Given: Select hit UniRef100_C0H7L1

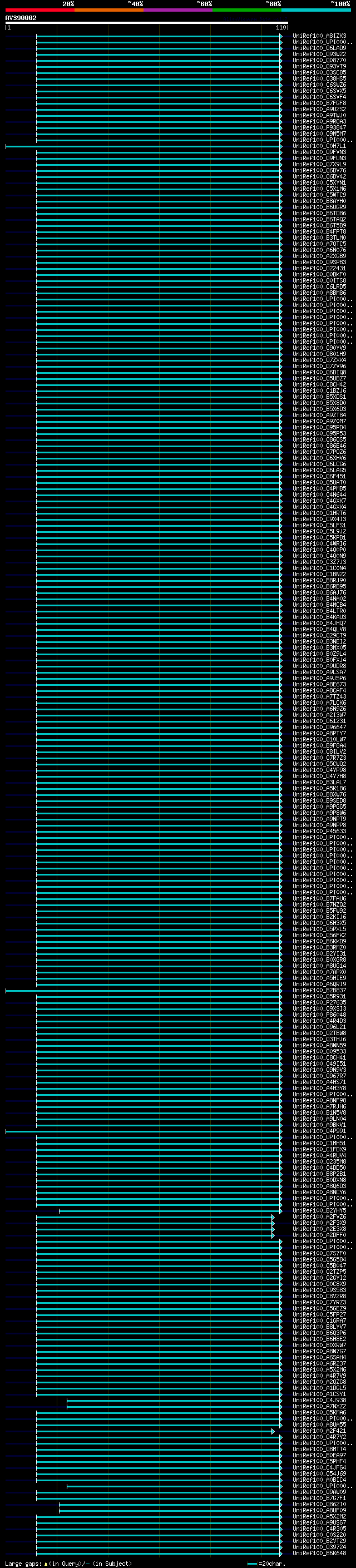Looking at the screenshot, I should 319,146.
